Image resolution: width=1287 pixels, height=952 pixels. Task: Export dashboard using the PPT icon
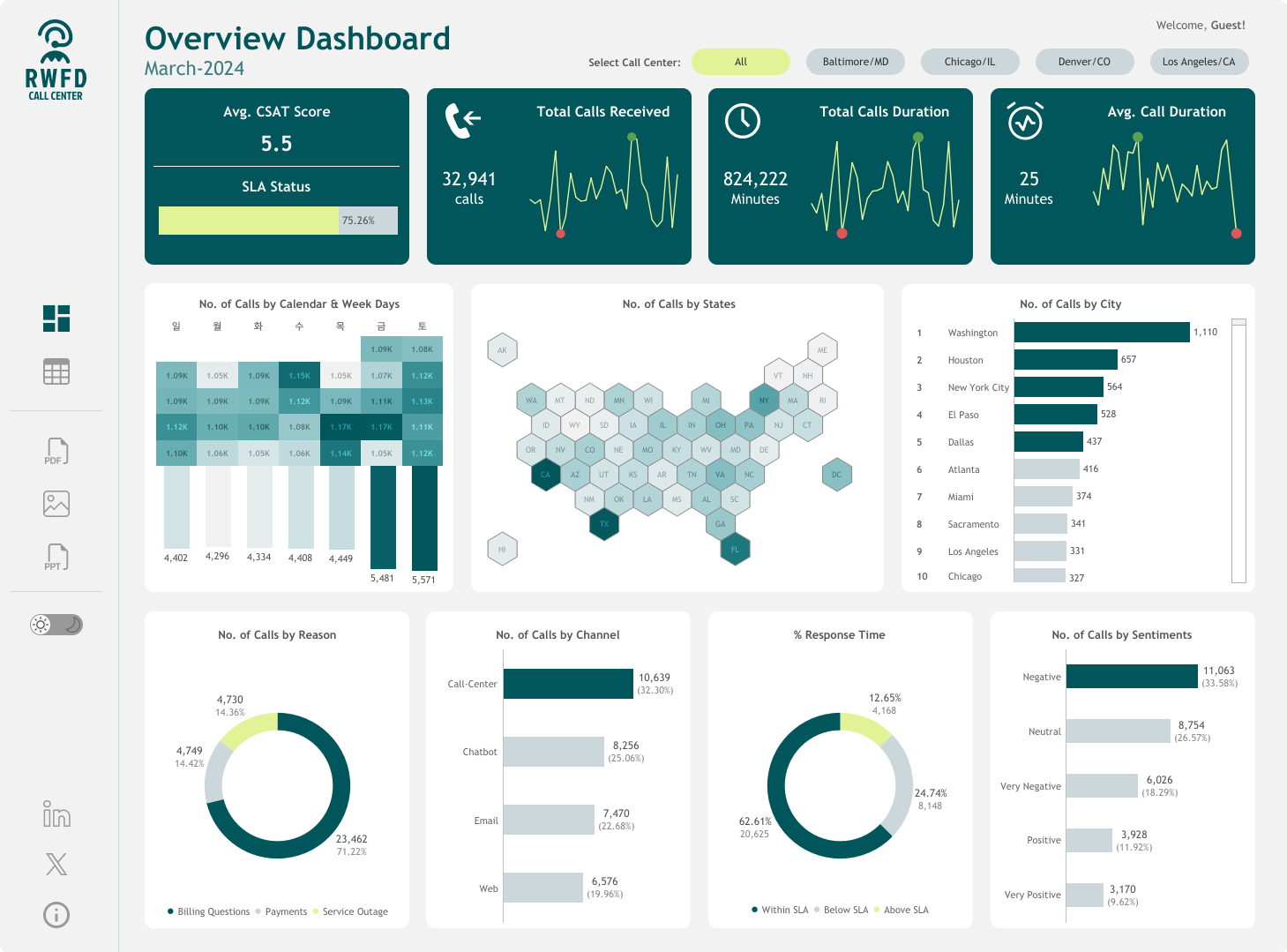tap(56, 558)
